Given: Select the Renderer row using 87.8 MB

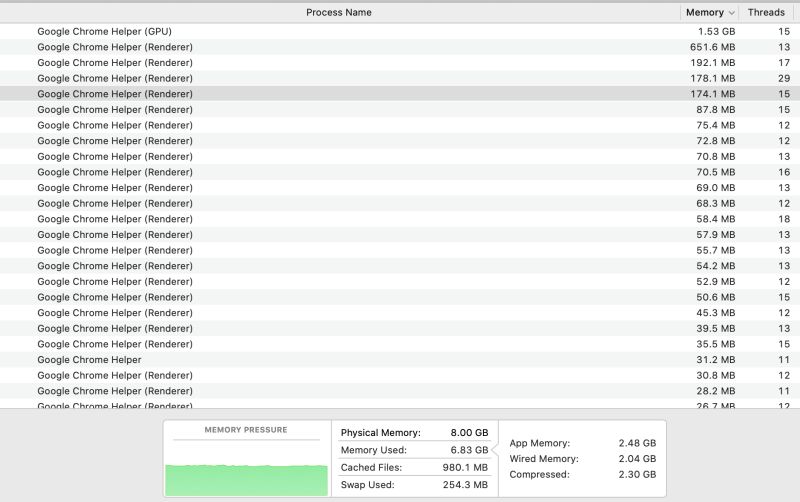Looking at the screenshot, I should coord(400,110).
